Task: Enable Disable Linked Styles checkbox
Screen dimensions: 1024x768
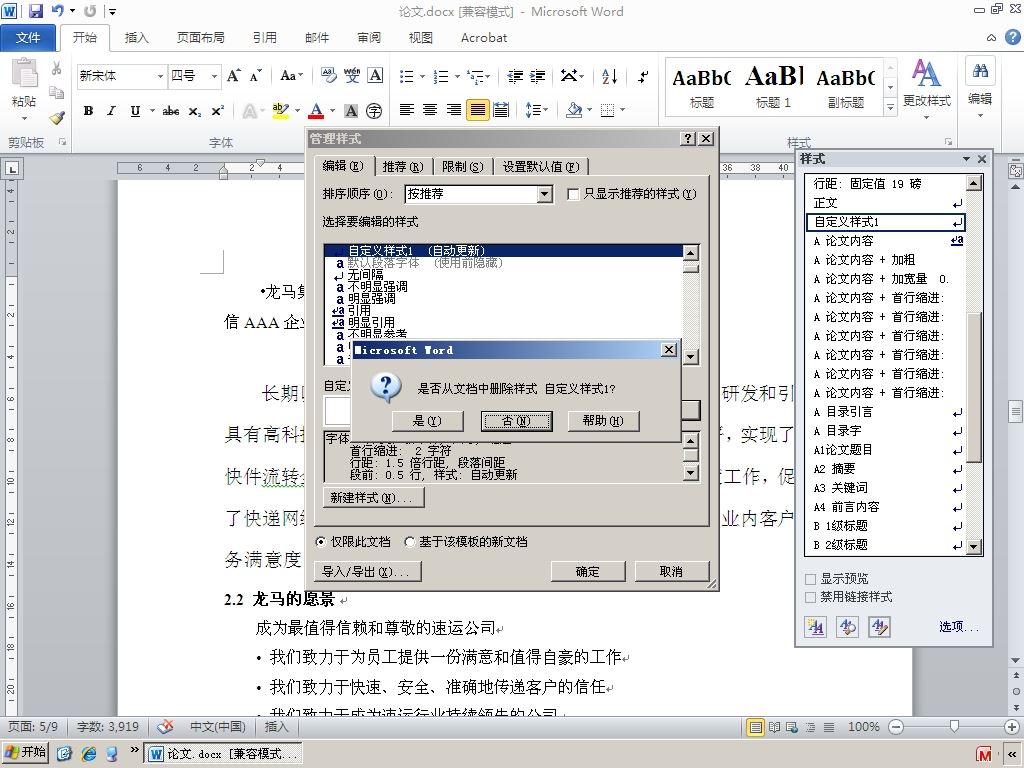Action: 810,597
